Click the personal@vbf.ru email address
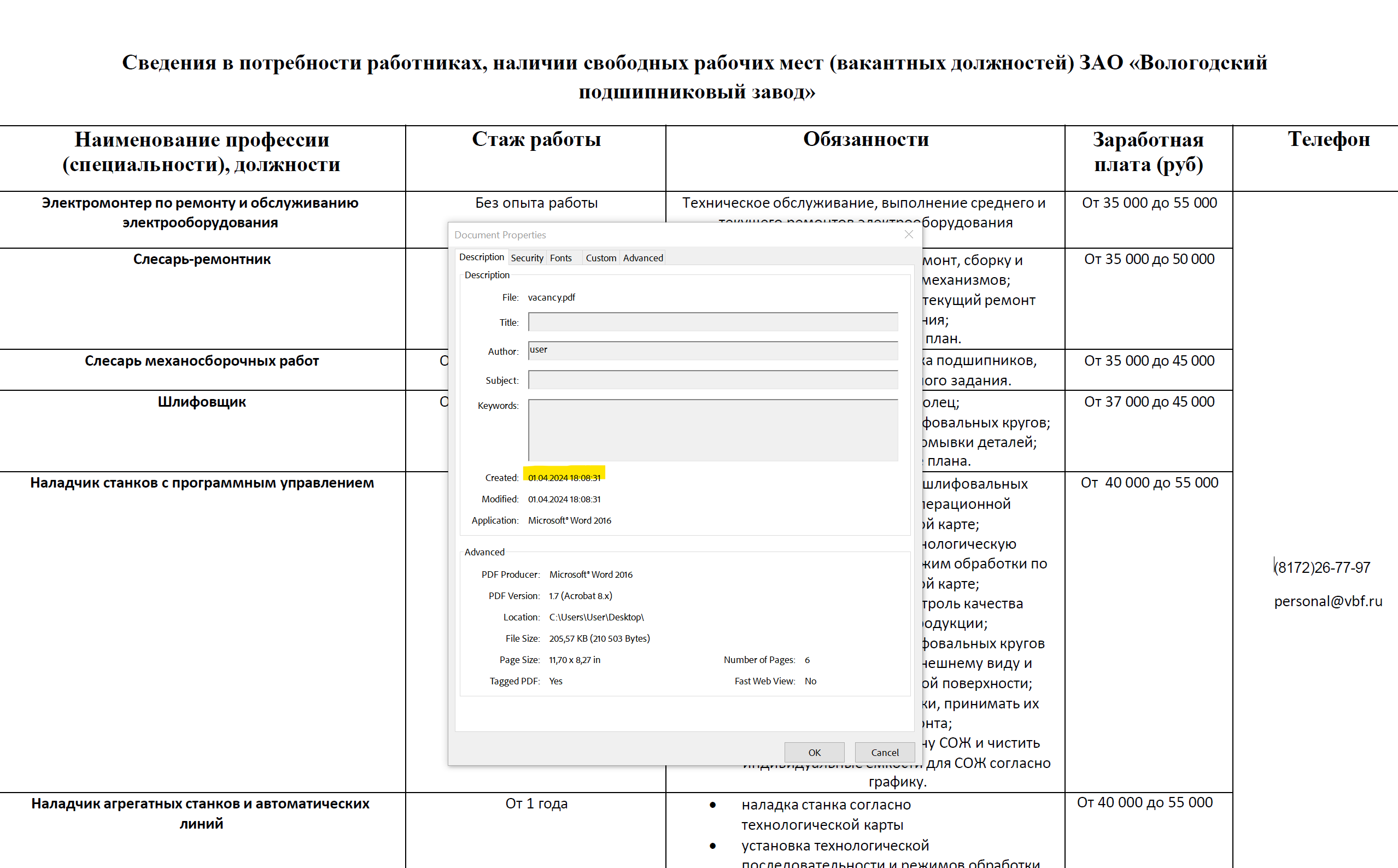 click(1327, 601)
